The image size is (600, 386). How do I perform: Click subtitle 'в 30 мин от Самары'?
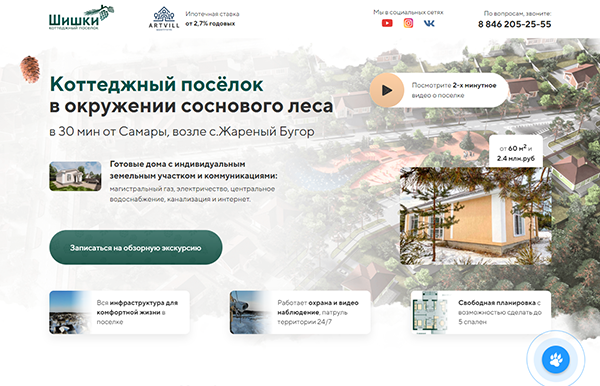click(109, 131)
